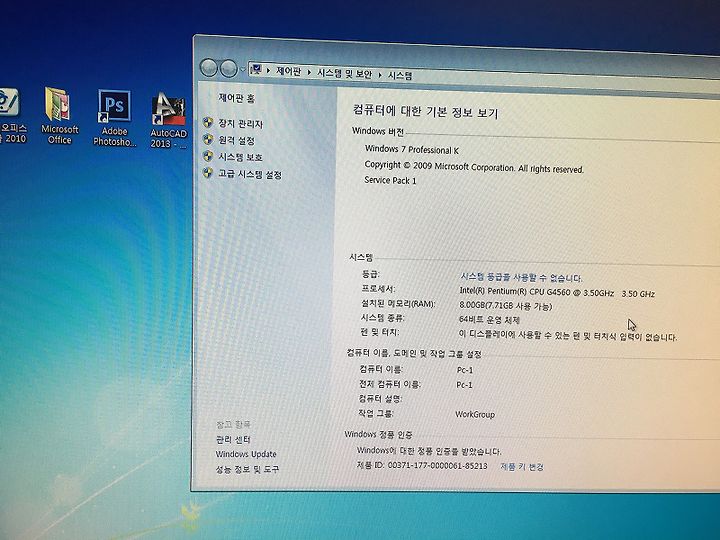
Task: Click the Back navigation arrow button
Action: click(208, 68)
